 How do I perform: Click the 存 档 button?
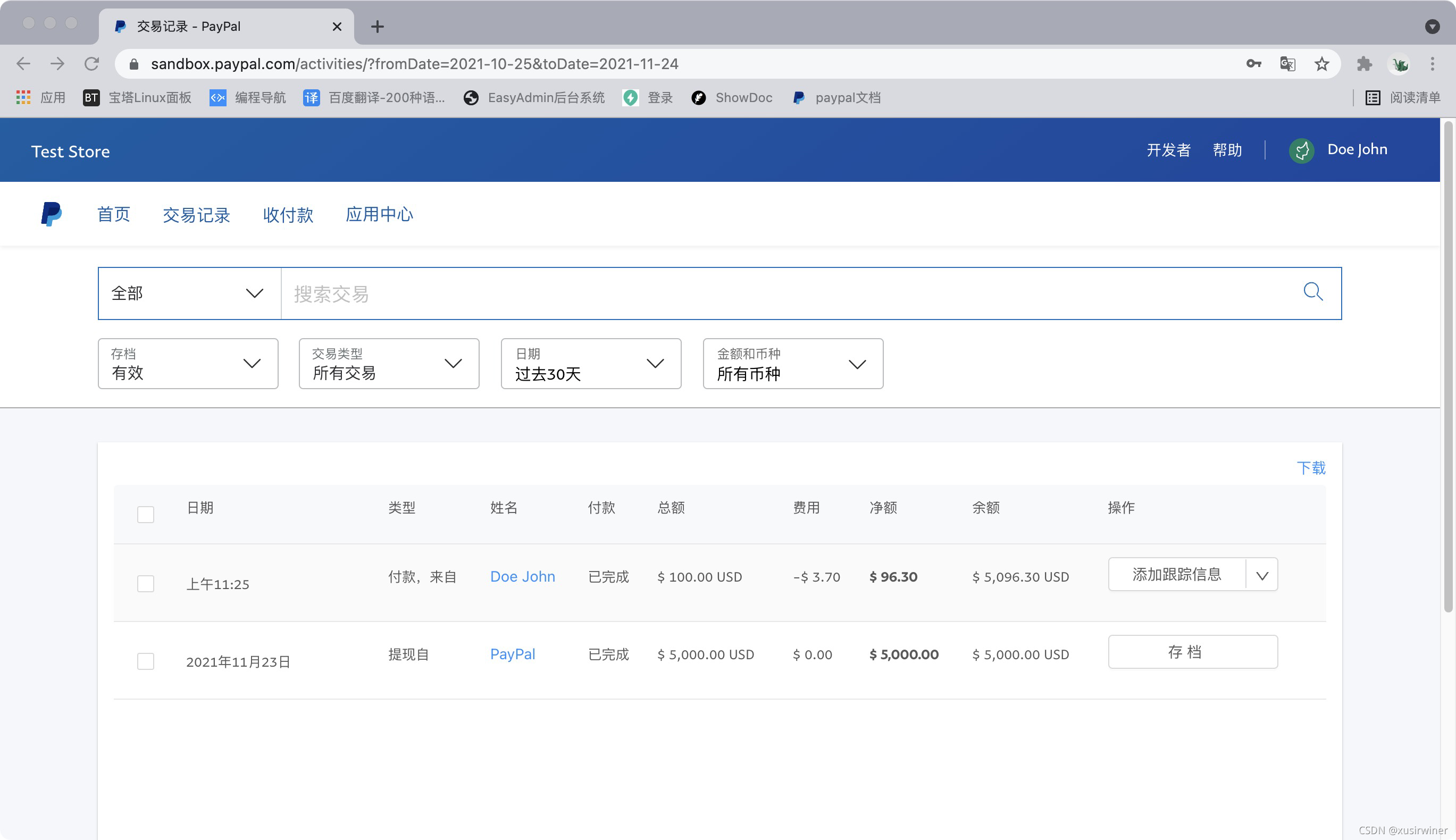click(1193, 652)
